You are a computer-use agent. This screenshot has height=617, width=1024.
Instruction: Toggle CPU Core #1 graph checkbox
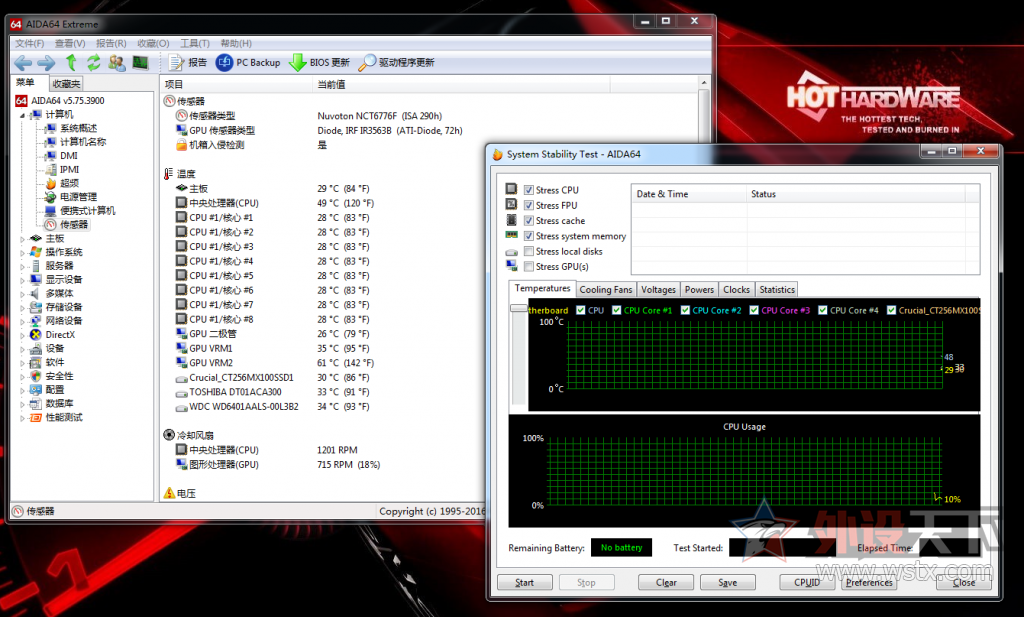click(x=616, y=310)
